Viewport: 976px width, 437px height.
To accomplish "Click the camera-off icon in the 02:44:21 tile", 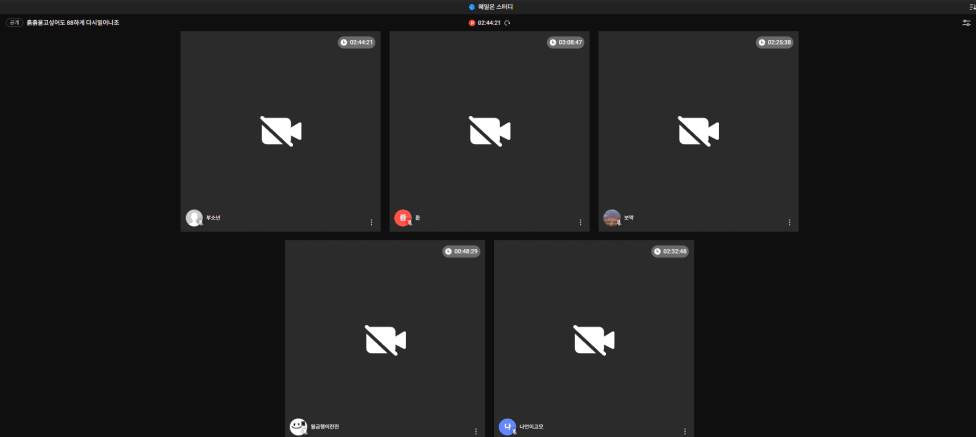I will click(x=281, y=131).
